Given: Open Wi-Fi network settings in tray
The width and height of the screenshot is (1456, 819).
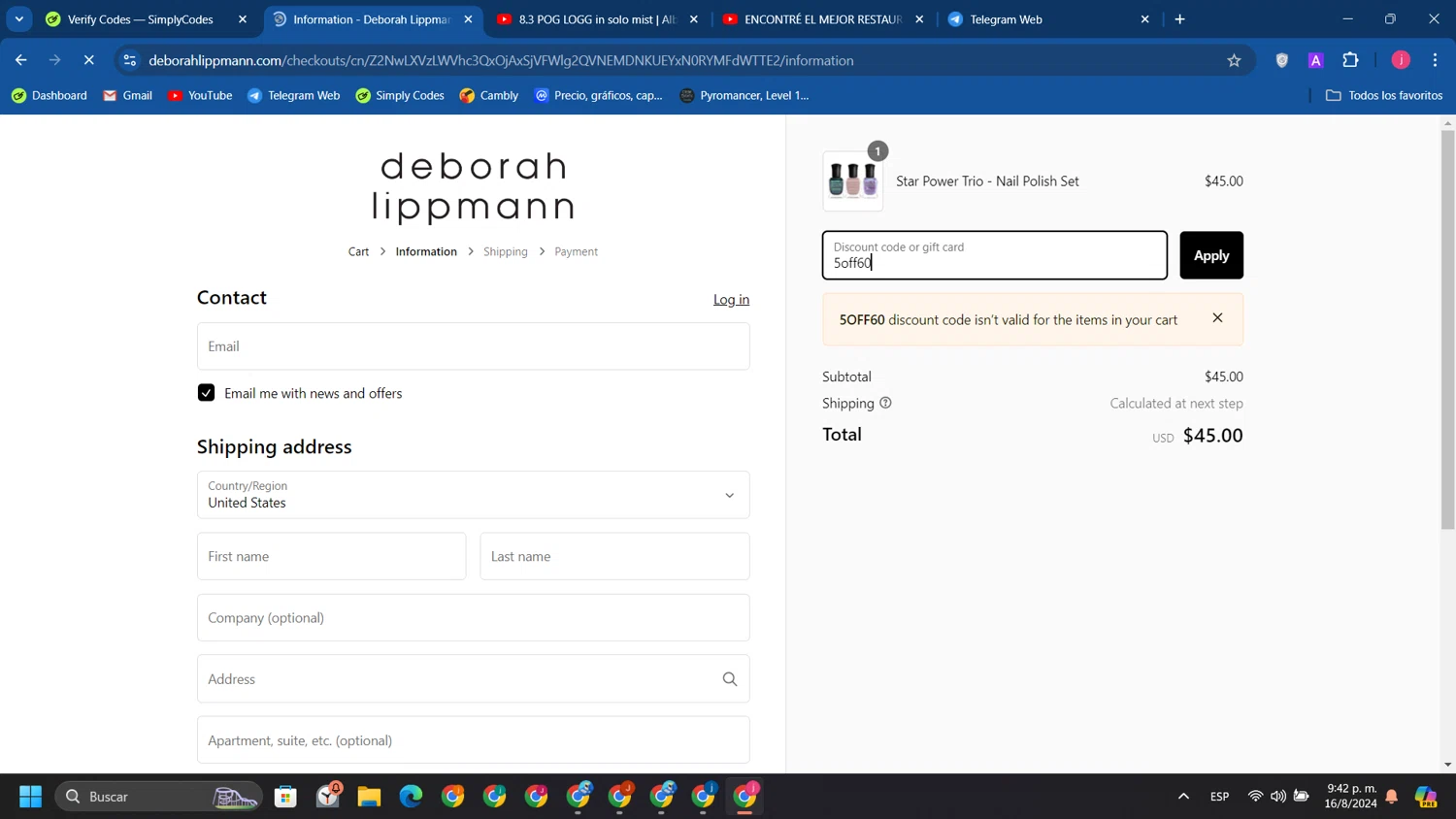Looking at the screenshot, I should (1255, 797).
